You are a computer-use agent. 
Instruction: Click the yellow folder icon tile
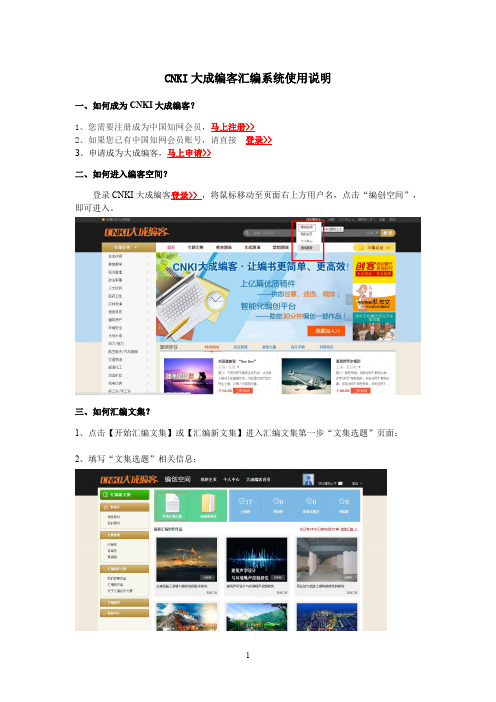pyautogui.click(x=208, y=506)
